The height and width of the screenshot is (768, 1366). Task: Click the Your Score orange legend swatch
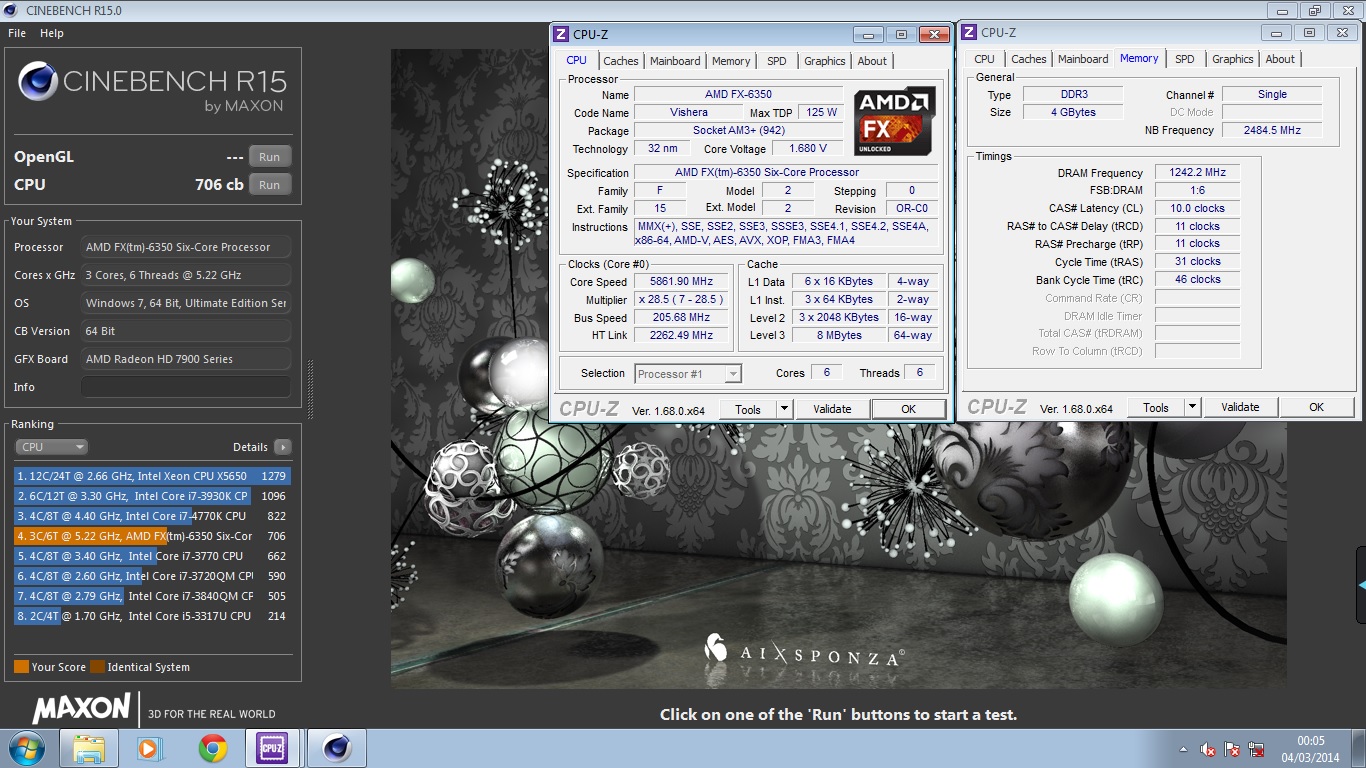21,667
